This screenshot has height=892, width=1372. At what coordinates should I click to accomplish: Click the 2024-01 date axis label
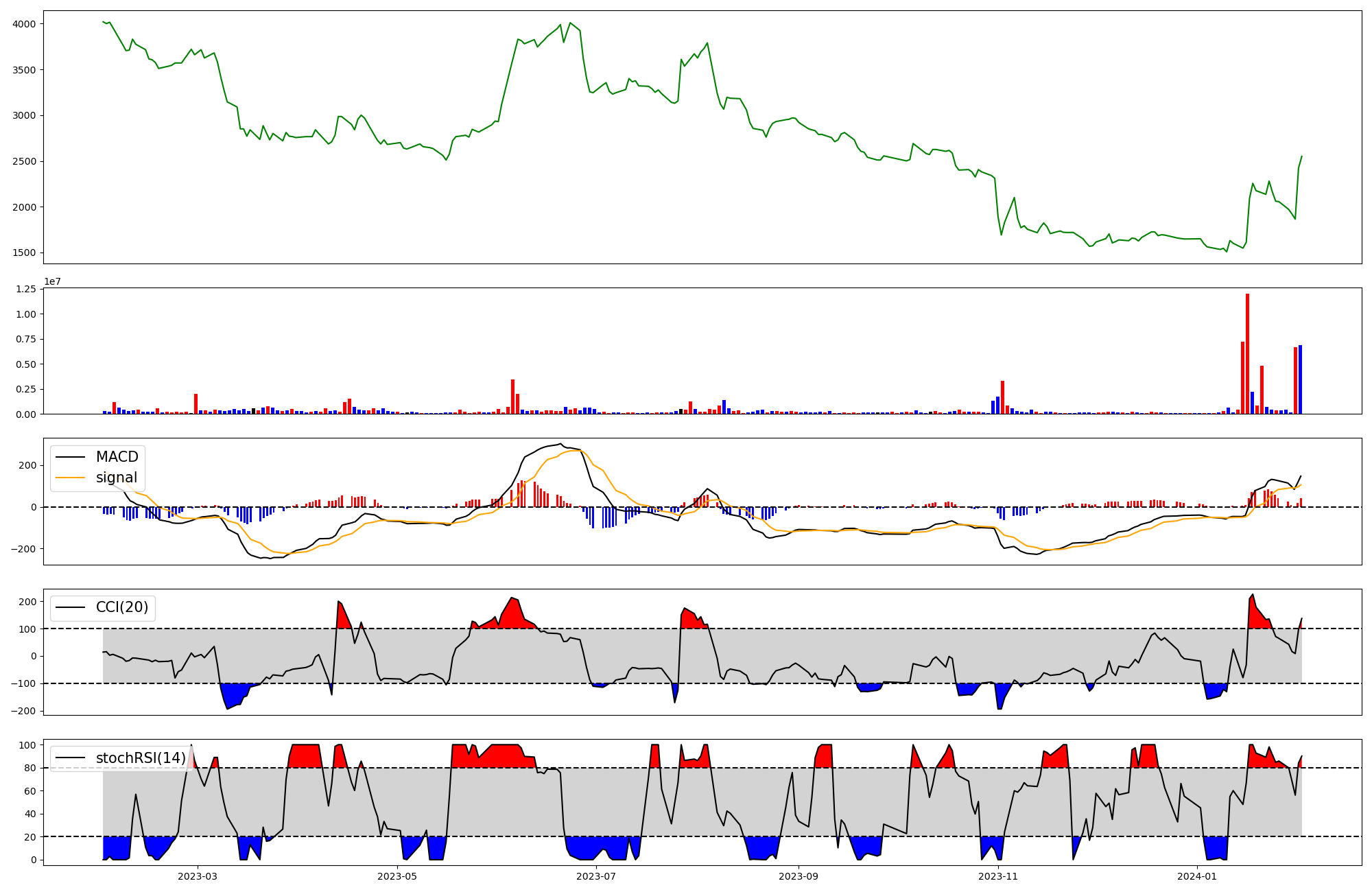(1197, 876)
